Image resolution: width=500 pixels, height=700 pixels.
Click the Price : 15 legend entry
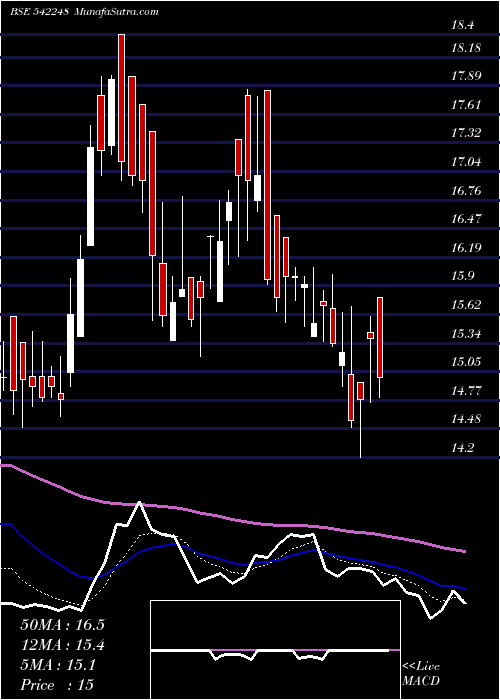coord(57,685)
